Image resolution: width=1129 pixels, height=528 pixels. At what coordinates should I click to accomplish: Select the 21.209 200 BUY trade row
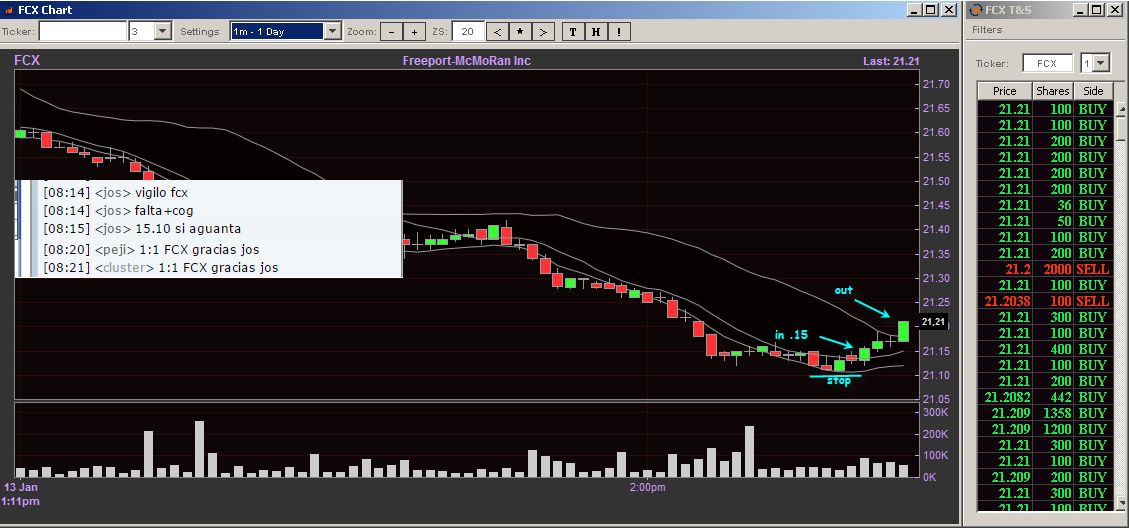coord(1045,477)
